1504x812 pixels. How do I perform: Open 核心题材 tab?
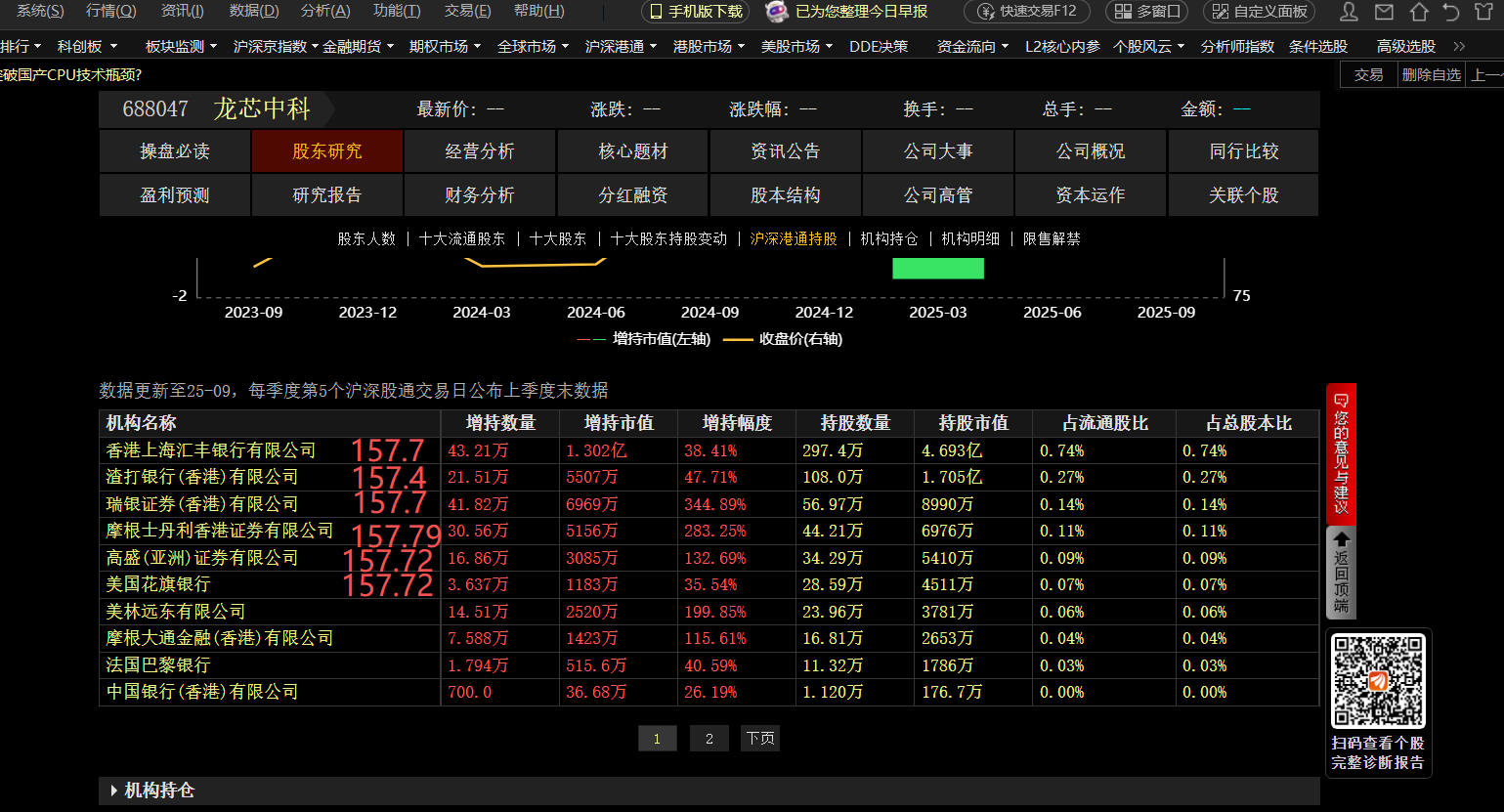pos(633,151)
